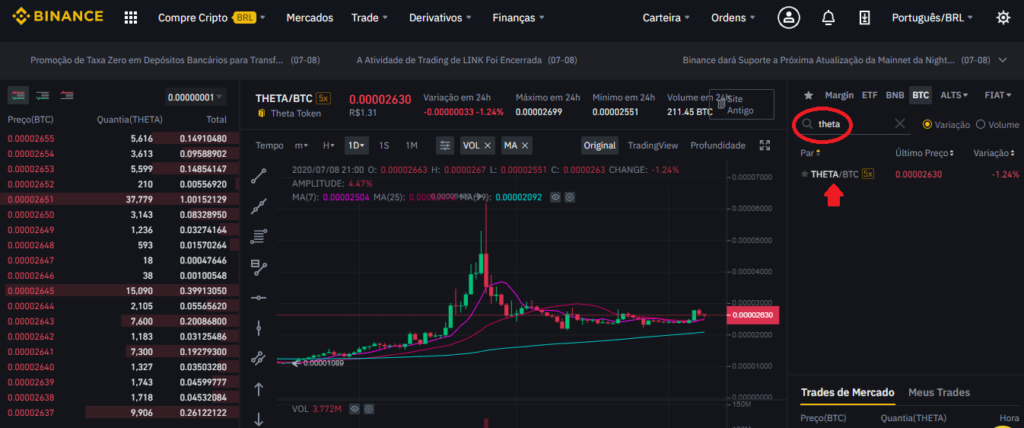Open the apps grid menu
Screen dimensions: 1024x428
click(x=131, y=18)
